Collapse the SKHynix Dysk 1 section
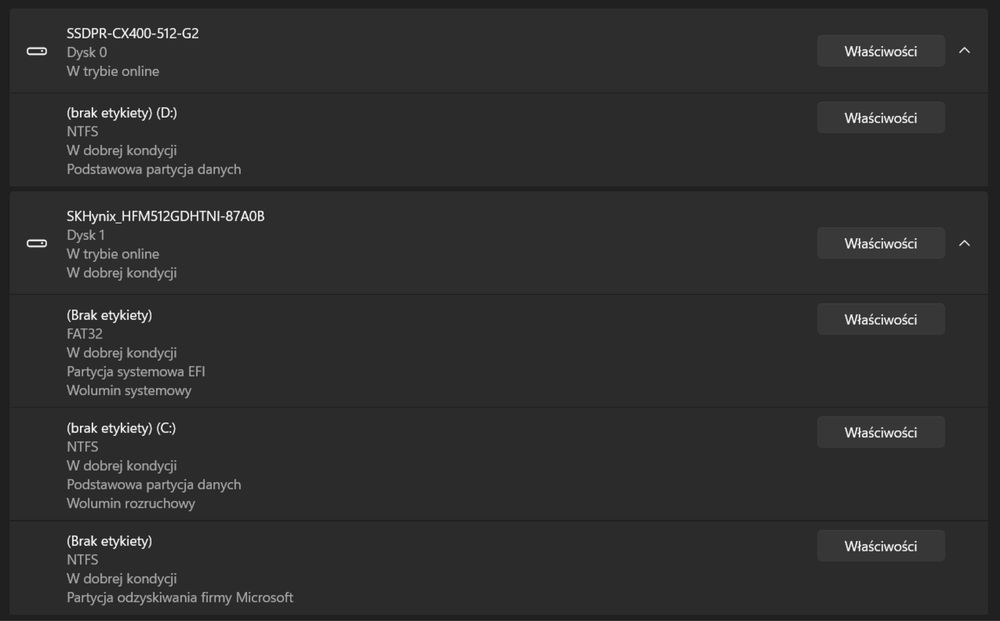 pos(964,244)
